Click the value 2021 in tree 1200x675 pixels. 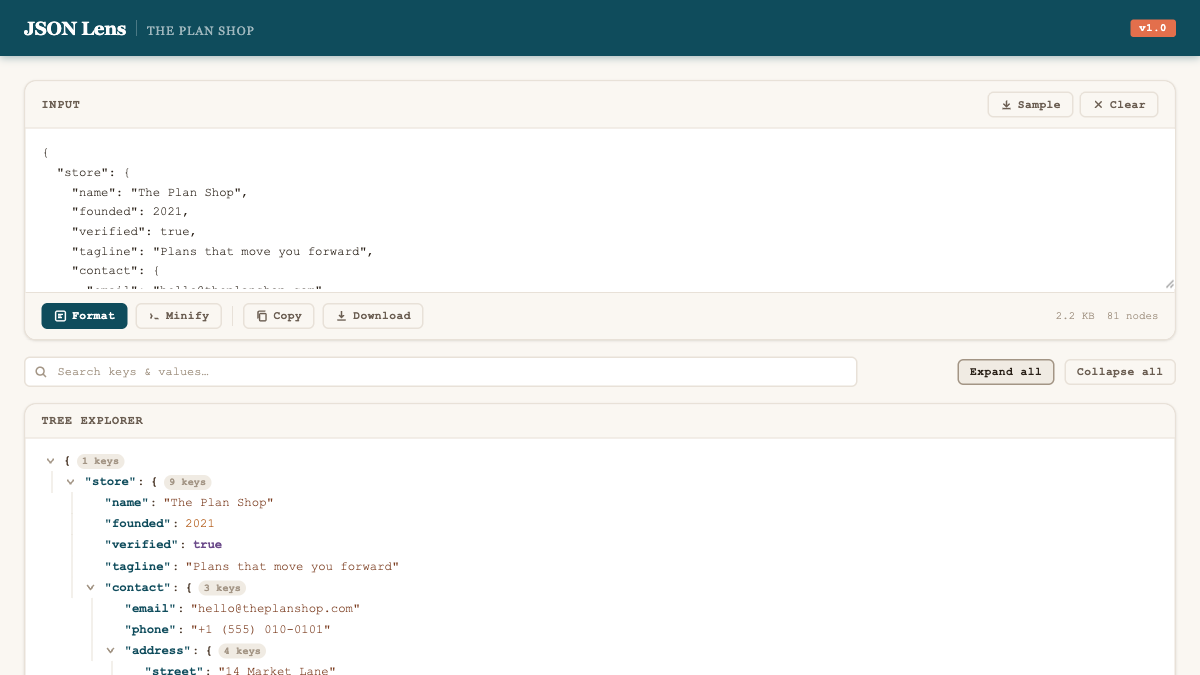coord(200,524)
